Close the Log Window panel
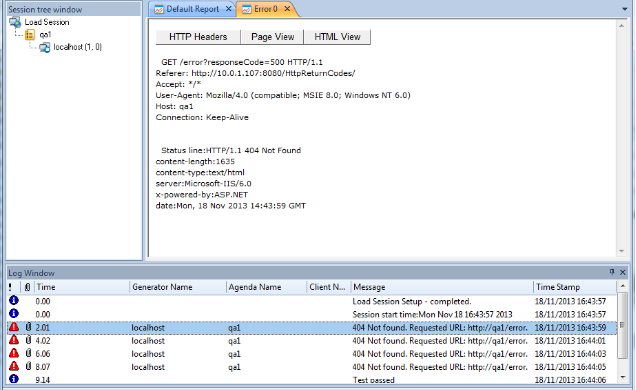The width and height of the screenshot is (636, 390). click(x=623, y=272)
